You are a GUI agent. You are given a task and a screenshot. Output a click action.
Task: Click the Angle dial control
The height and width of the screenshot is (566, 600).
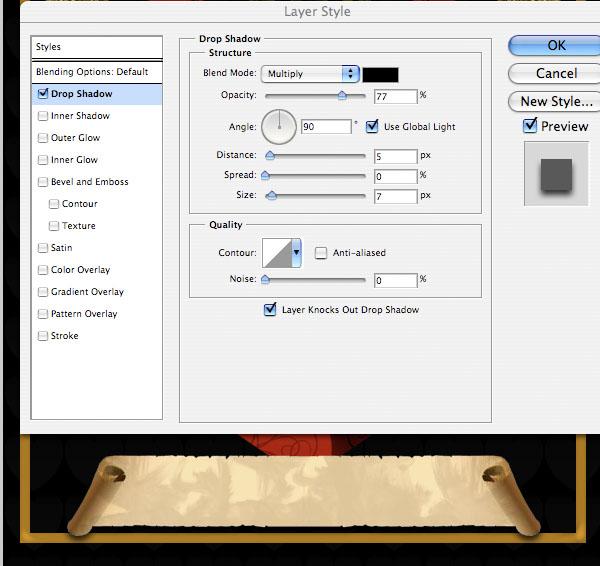279,127
